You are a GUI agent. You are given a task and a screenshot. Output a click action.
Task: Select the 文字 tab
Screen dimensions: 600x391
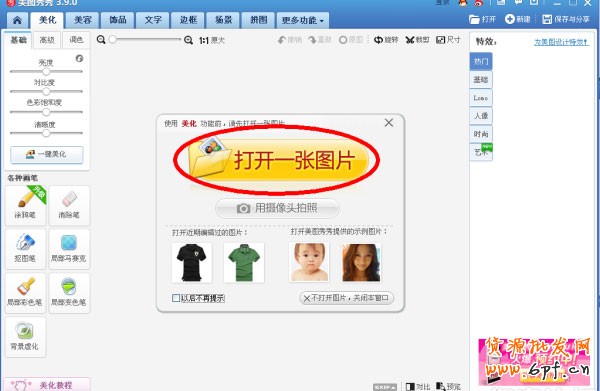pos(153,20)
